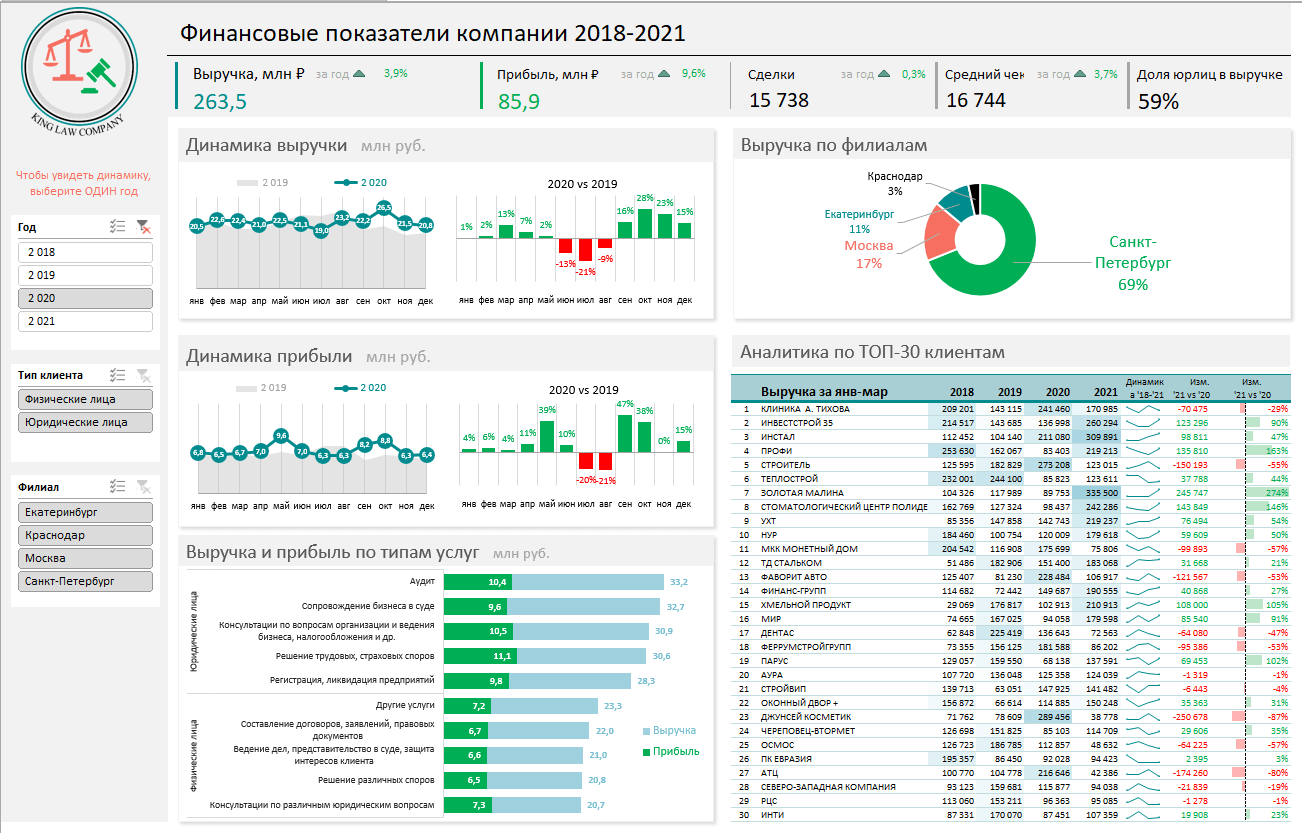Image resolution: width=1302 pixels, height=833 pixels.
Task: Toggle the Юридические лица client filter
Action: tap(85, 422)
